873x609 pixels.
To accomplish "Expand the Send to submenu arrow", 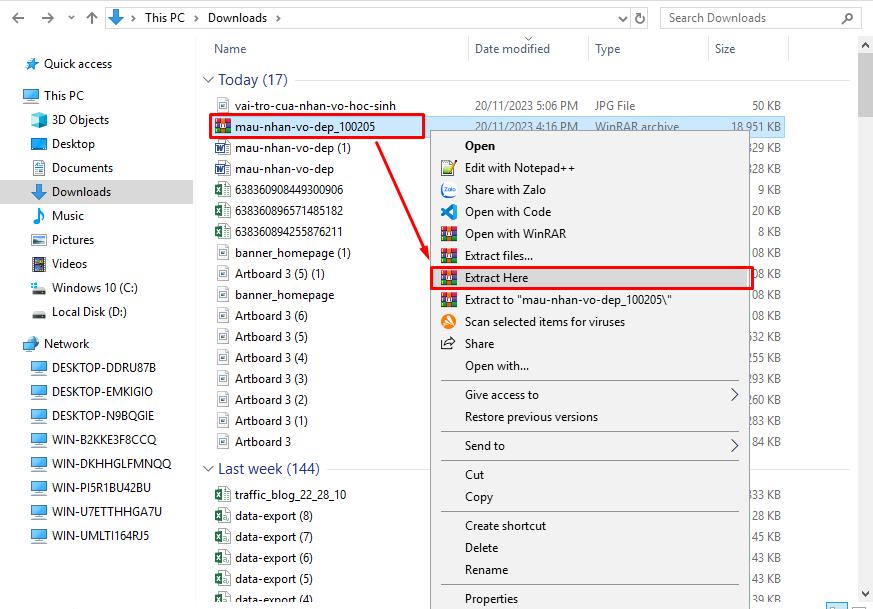I will tap(734, 446).
